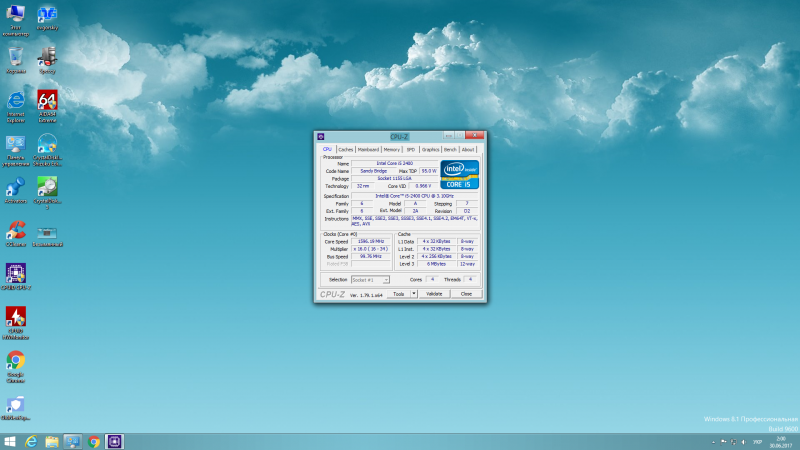This screenshot has width=800, height=450.
Task: Click the Max TDP value field
Action: (429, 171)
